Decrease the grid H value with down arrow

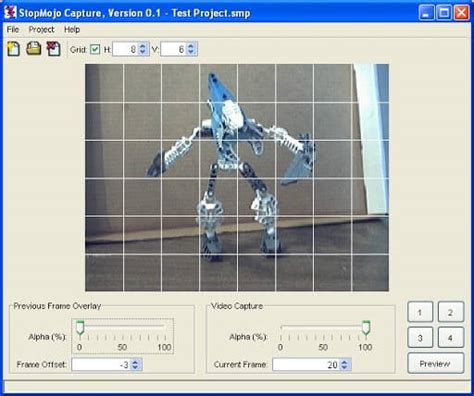143,52
